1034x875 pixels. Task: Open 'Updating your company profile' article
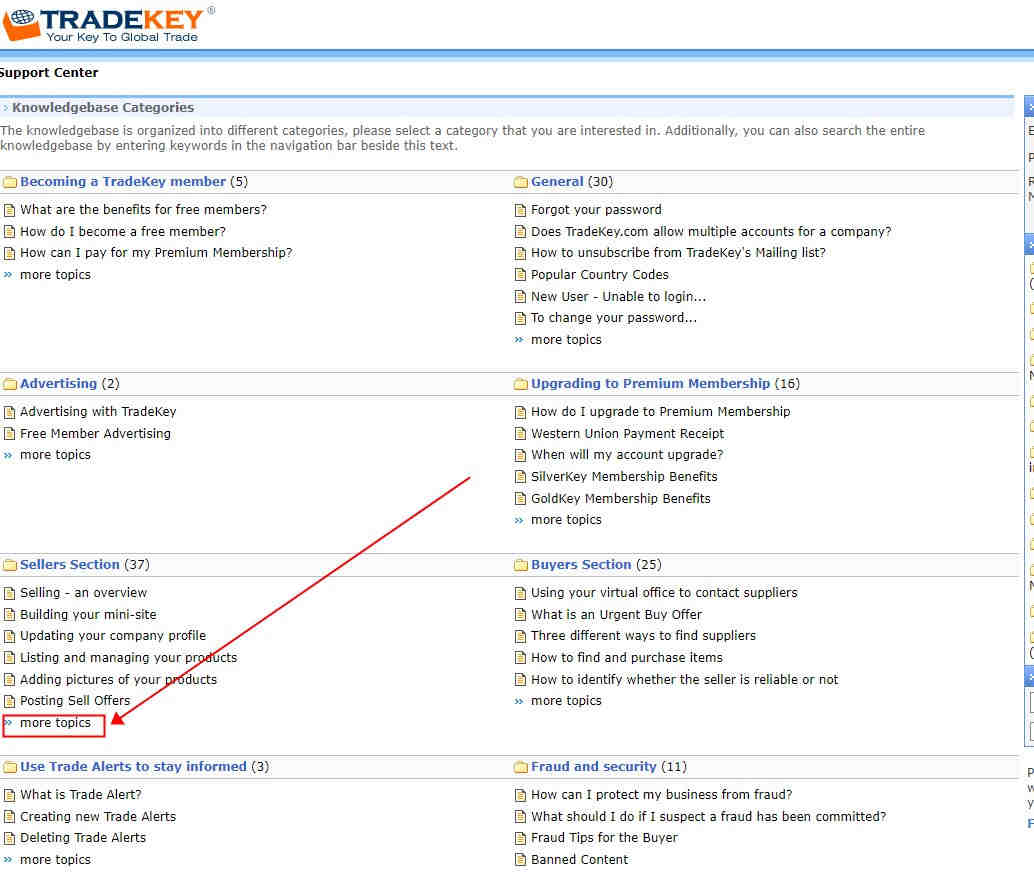113,636
